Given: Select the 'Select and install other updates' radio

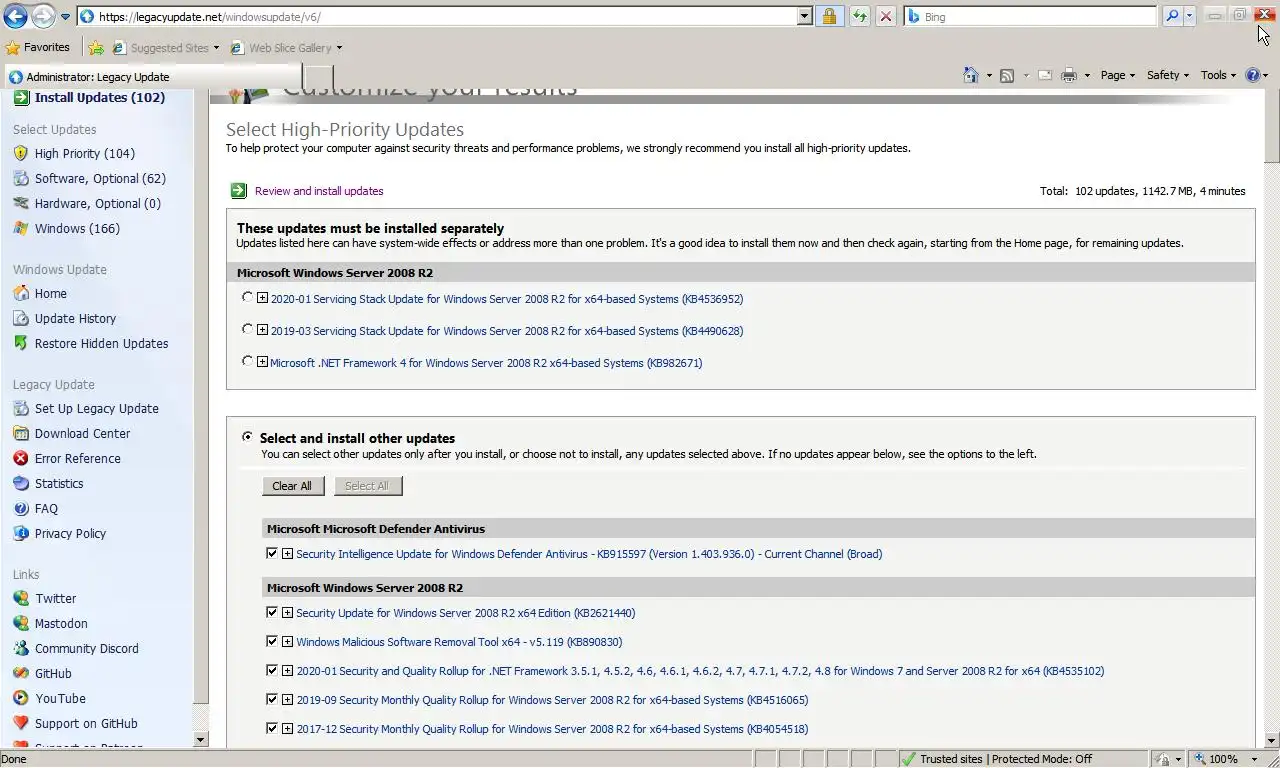Looking at the screenshot, I should pos(247,437).
